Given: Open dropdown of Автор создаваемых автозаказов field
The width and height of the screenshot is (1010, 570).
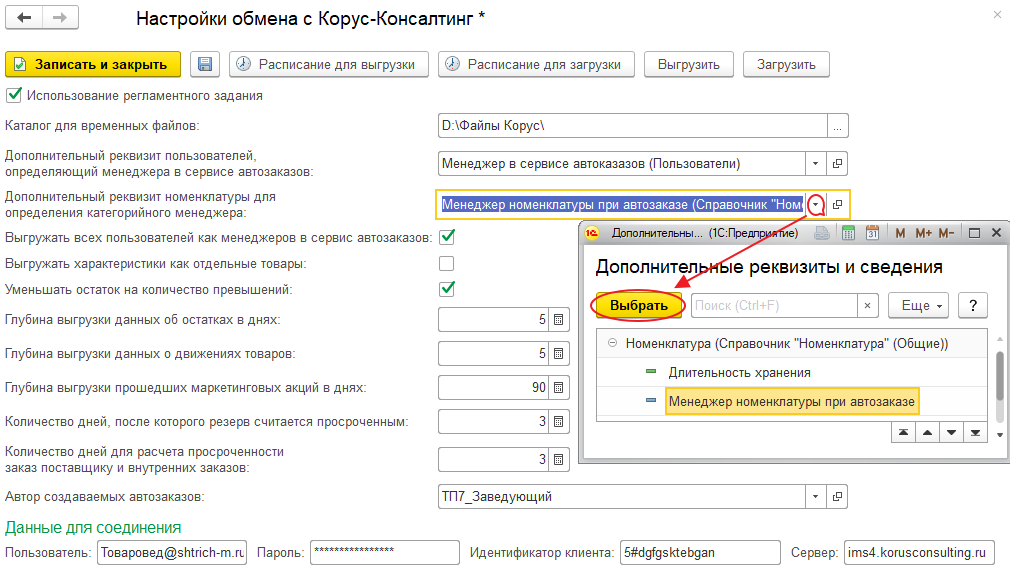Looking at the screenshot, I should (x=815, y=497).
